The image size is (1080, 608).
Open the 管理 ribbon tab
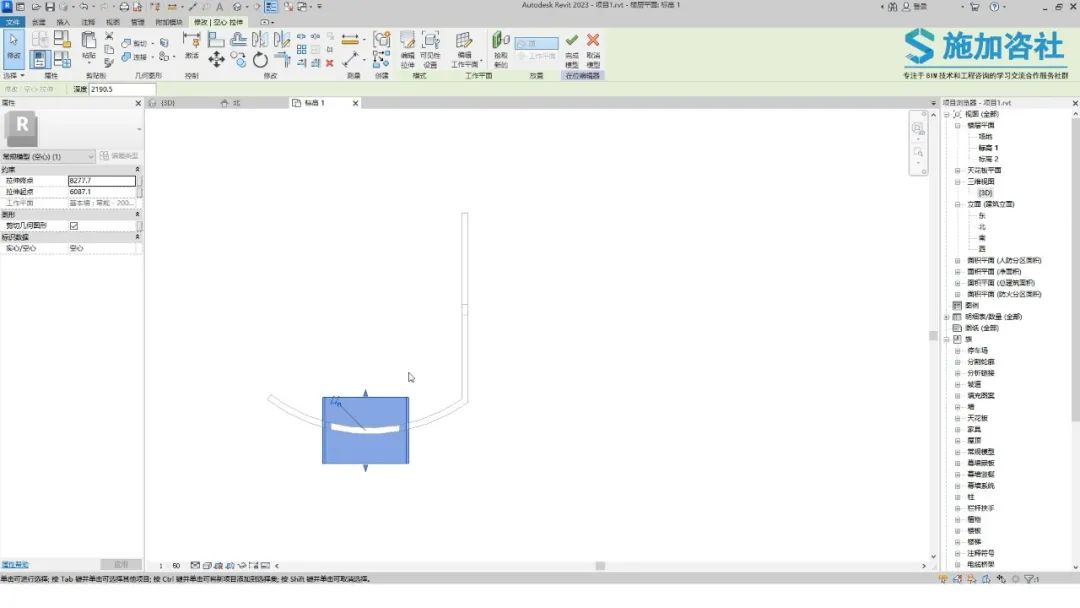point(138,22)
